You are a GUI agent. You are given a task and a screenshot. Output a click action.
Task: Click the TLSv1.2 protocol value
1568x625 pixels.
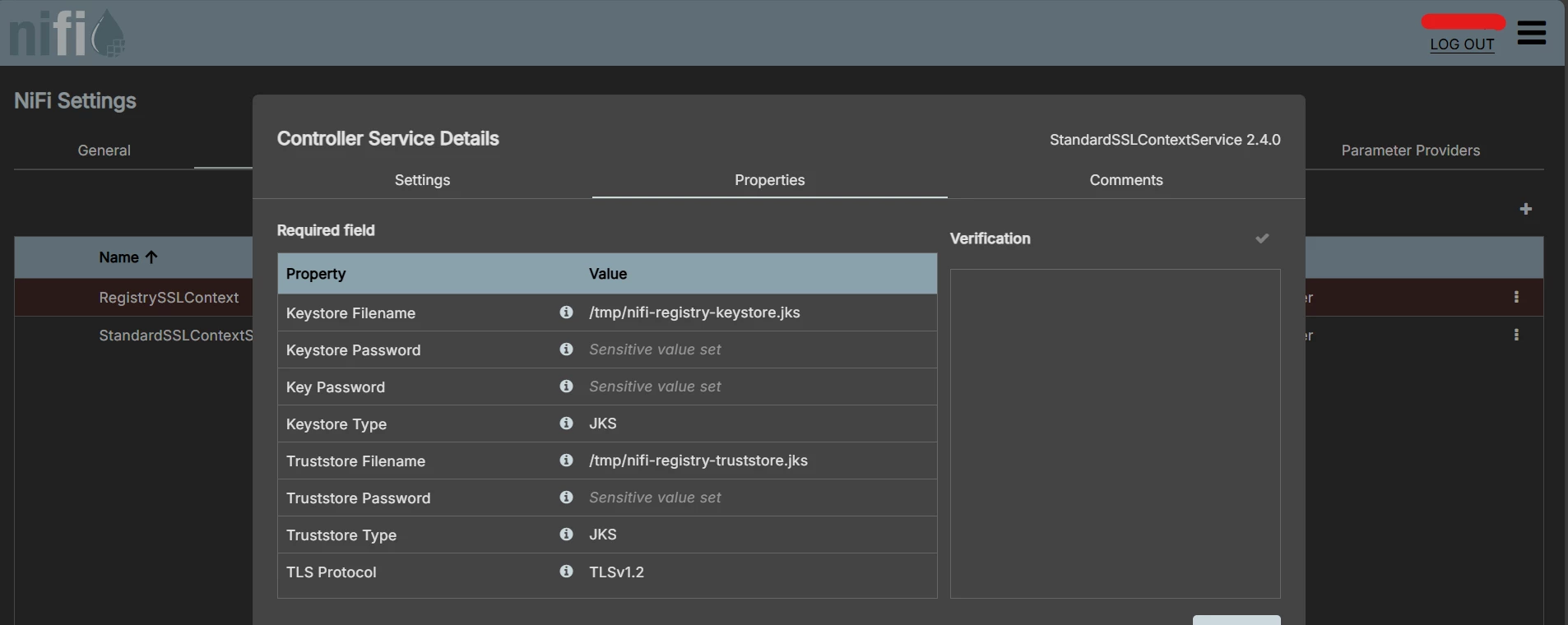pyautogui.click(x=616, y=572)
